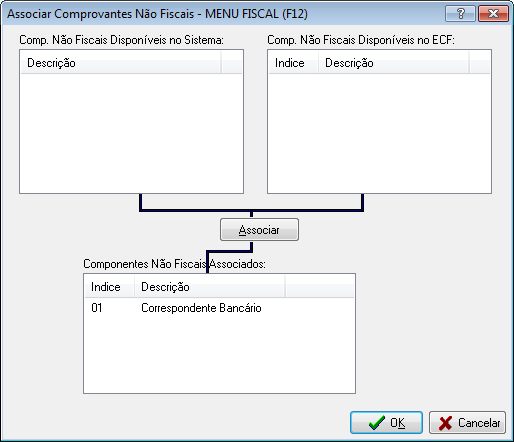514x442 pixels.
Task: Click the red X icon on Cancelar
Action: tap(446, 423)
